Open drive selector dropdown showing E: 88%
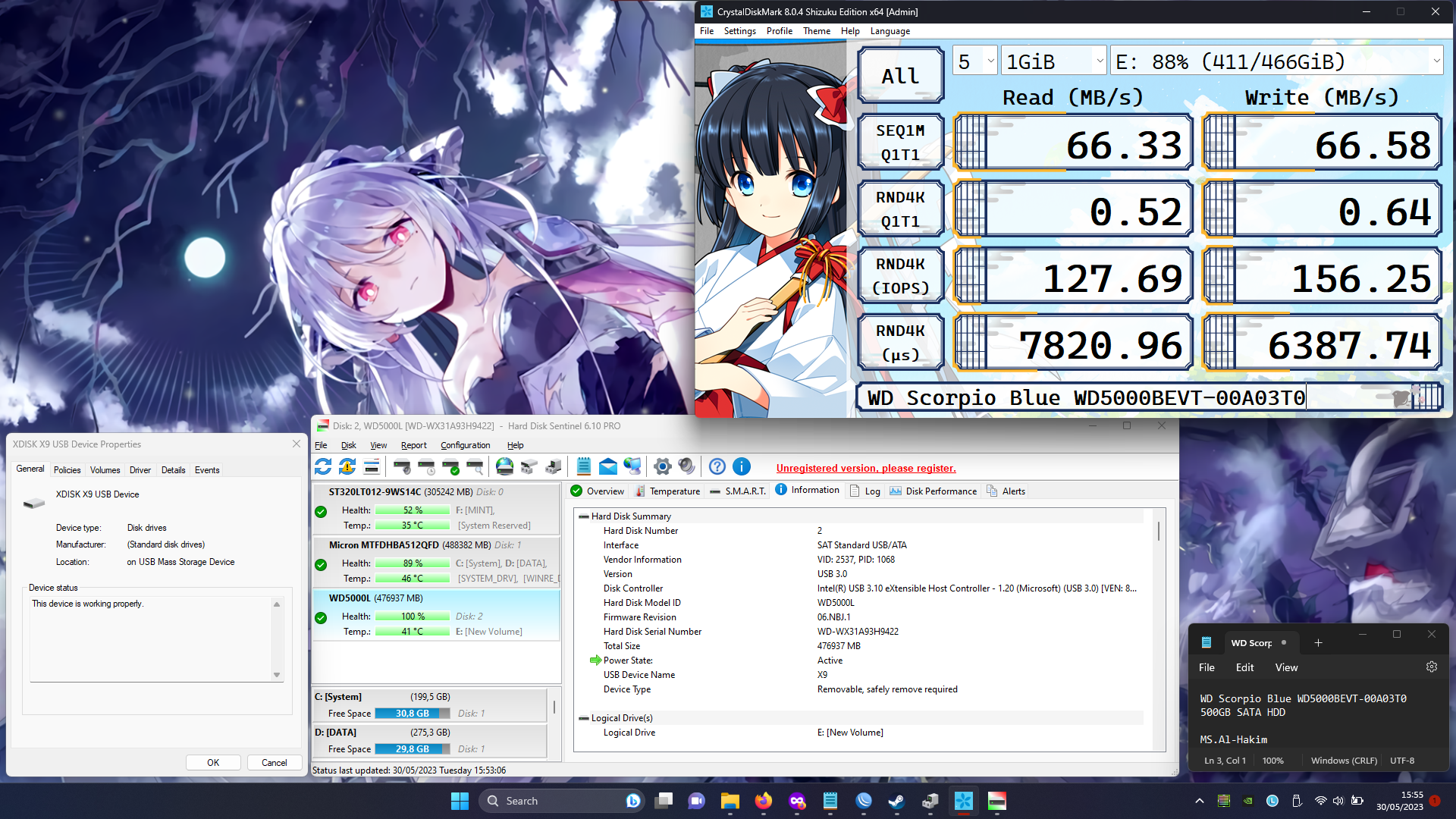Image resolution: width=1456 pixels, height=819 pixels. [1277, 61]
